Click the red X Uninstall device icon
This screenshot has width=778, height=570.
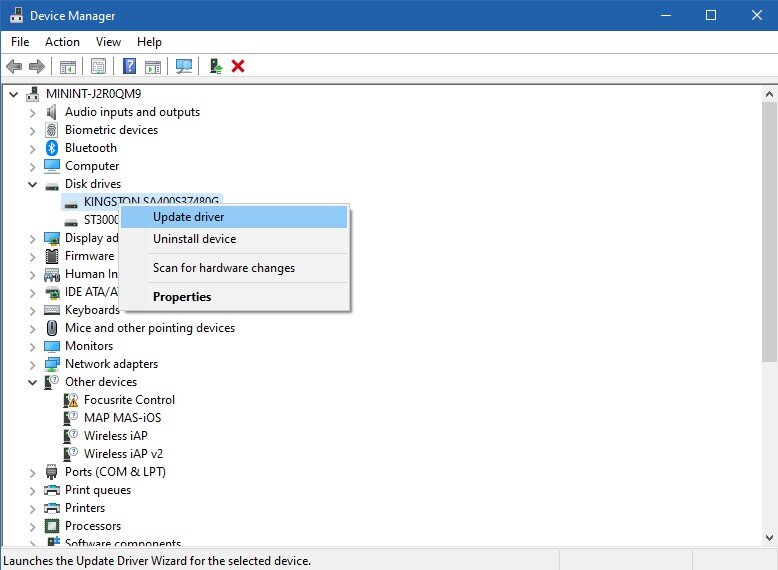tap(238, 66)
